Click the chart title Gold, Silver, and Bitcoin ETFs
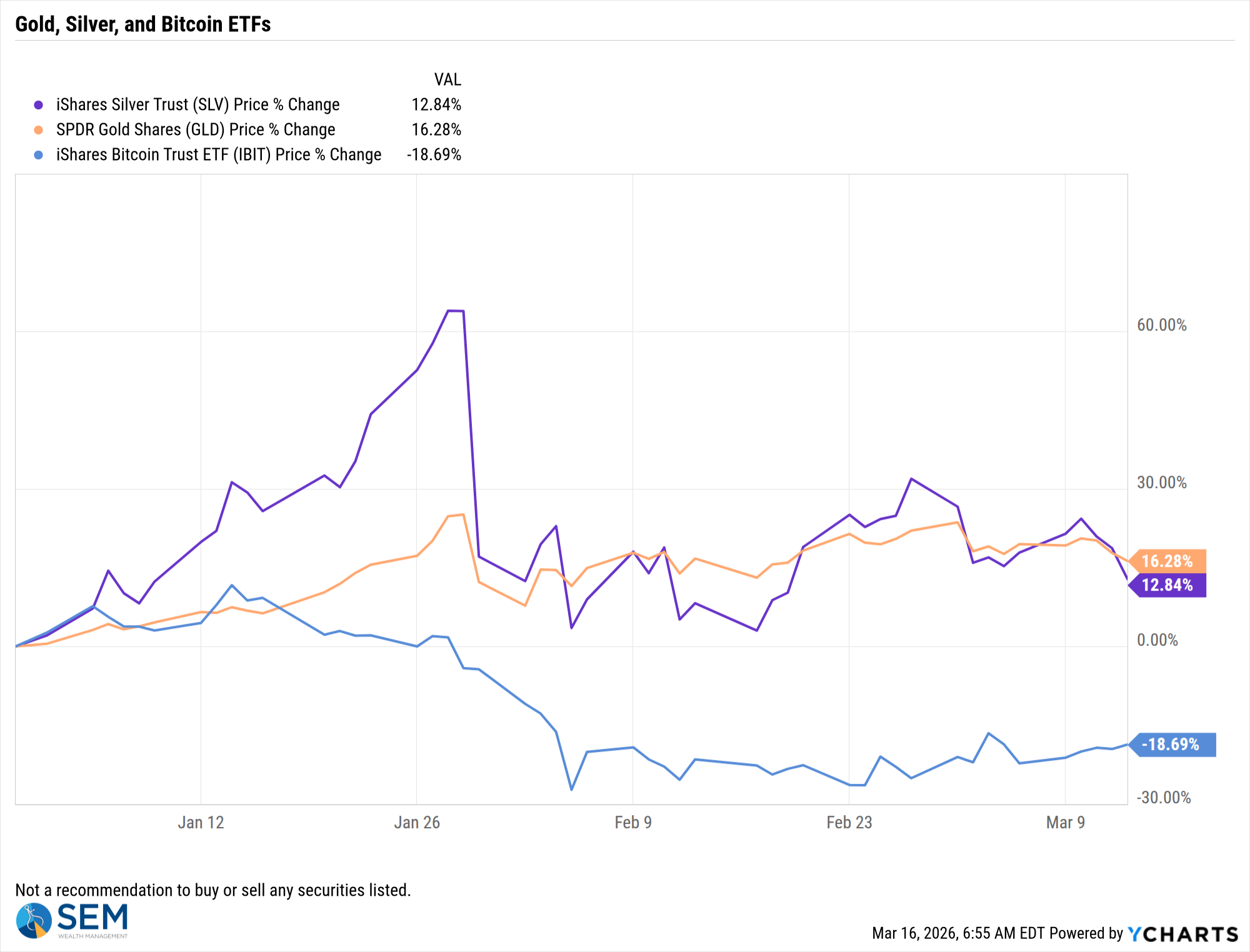The height and width of the screenshot is (952, 1250). [x=143, y=24]
